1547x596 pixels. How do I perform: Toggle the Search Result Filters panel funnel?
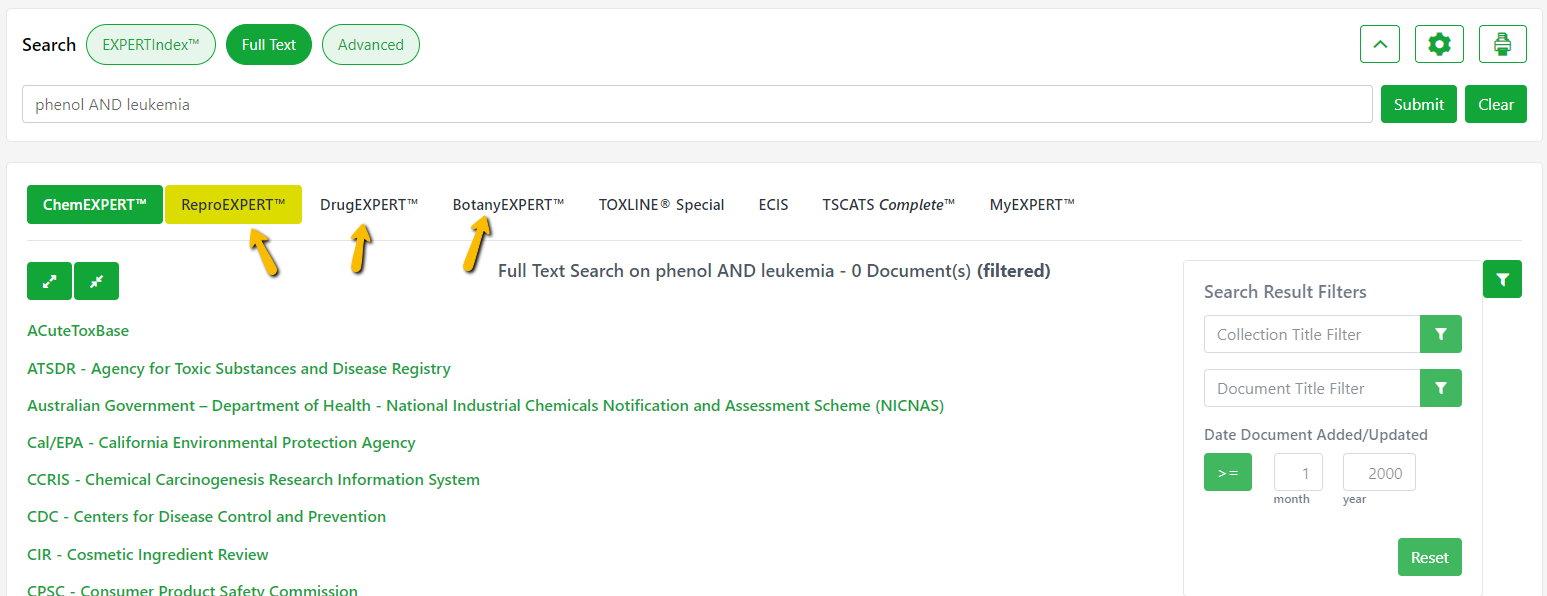[x=1501, y=279]
